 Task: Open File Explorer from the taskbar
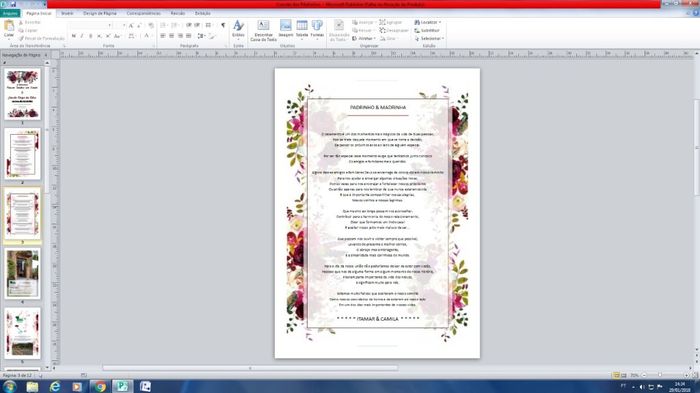click(32, 387)
